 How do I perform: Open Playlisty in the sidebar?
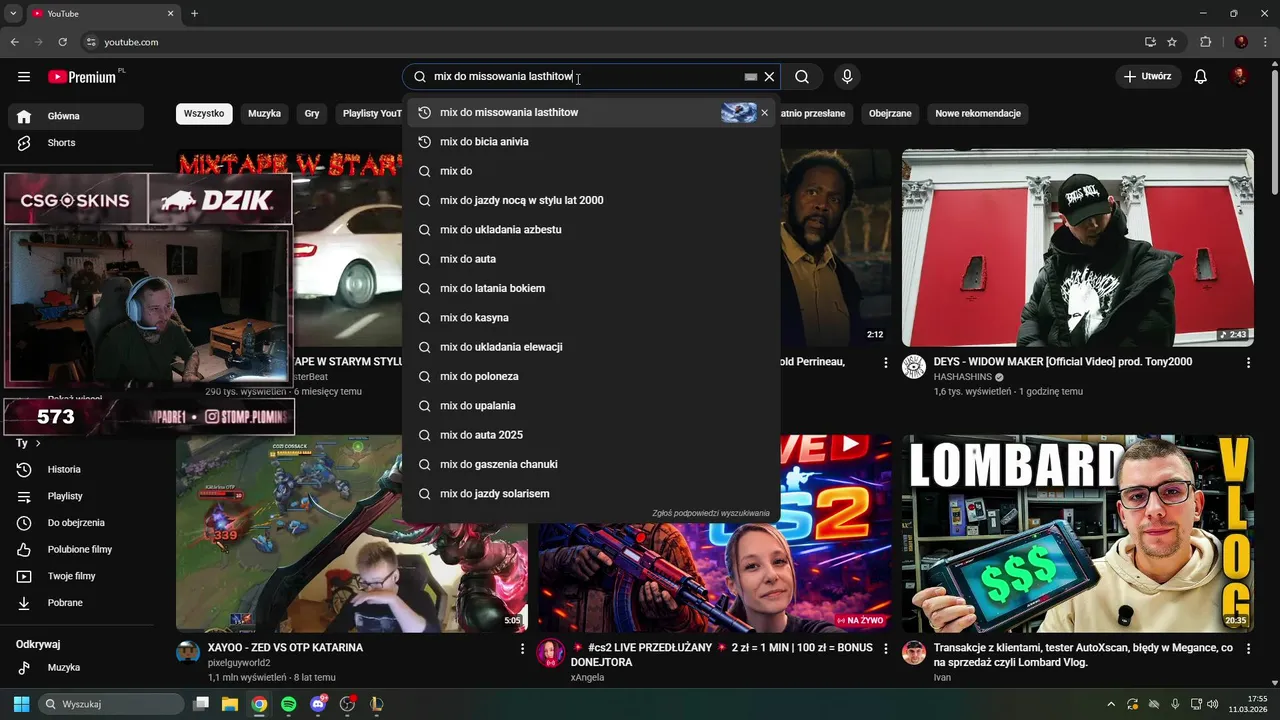point(76,496)
